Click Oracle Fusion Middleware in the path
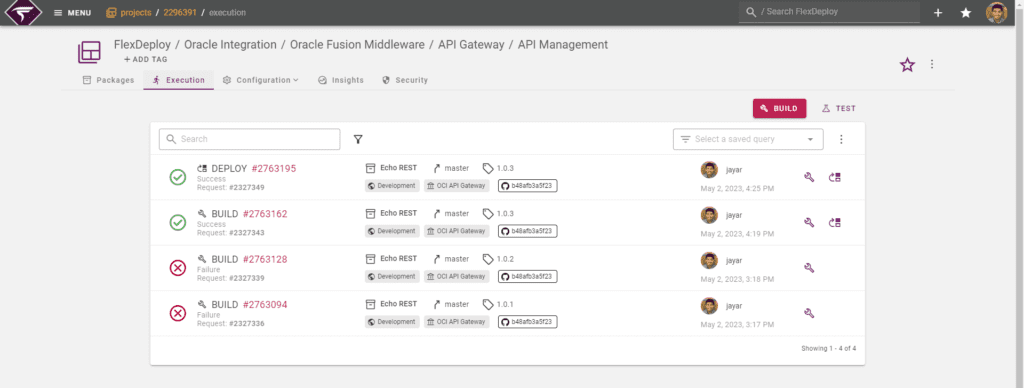1024x388 pixels. 357,44
